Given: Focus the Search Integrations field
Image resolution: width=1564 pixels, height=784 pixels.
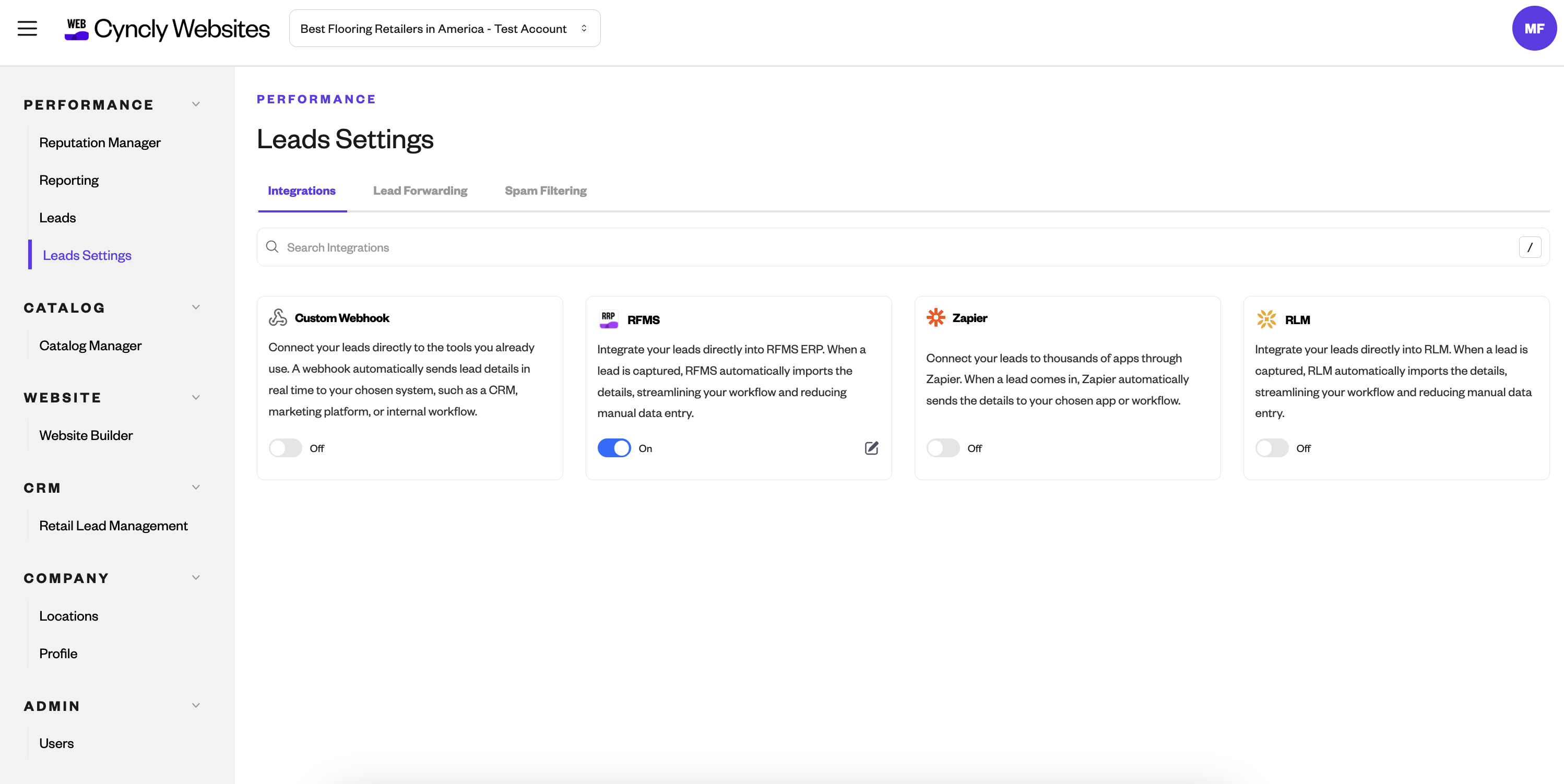Looking at the screenshot, I should click(x=903, y=247).
